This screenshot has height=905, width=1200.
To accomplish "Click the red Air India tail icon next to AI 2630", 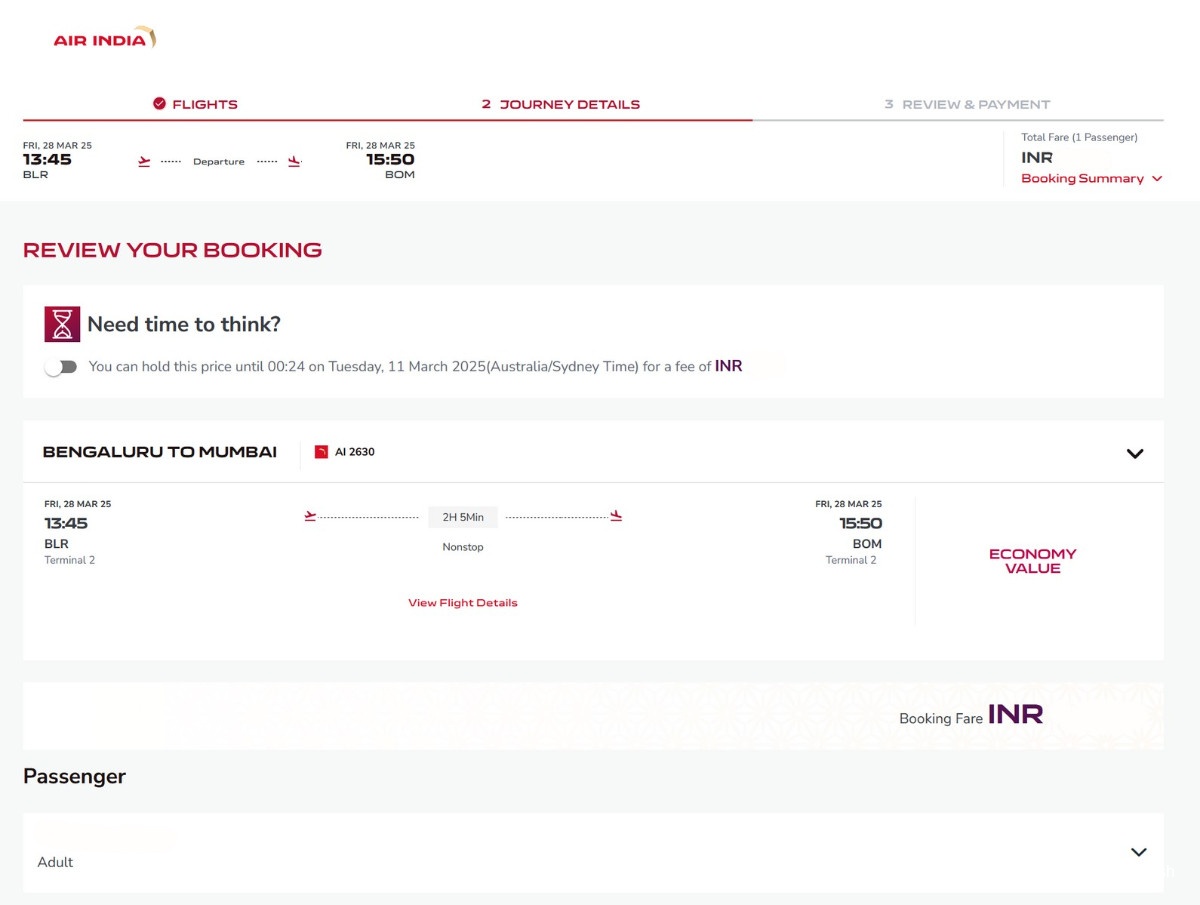I will (x=321, y=452).
